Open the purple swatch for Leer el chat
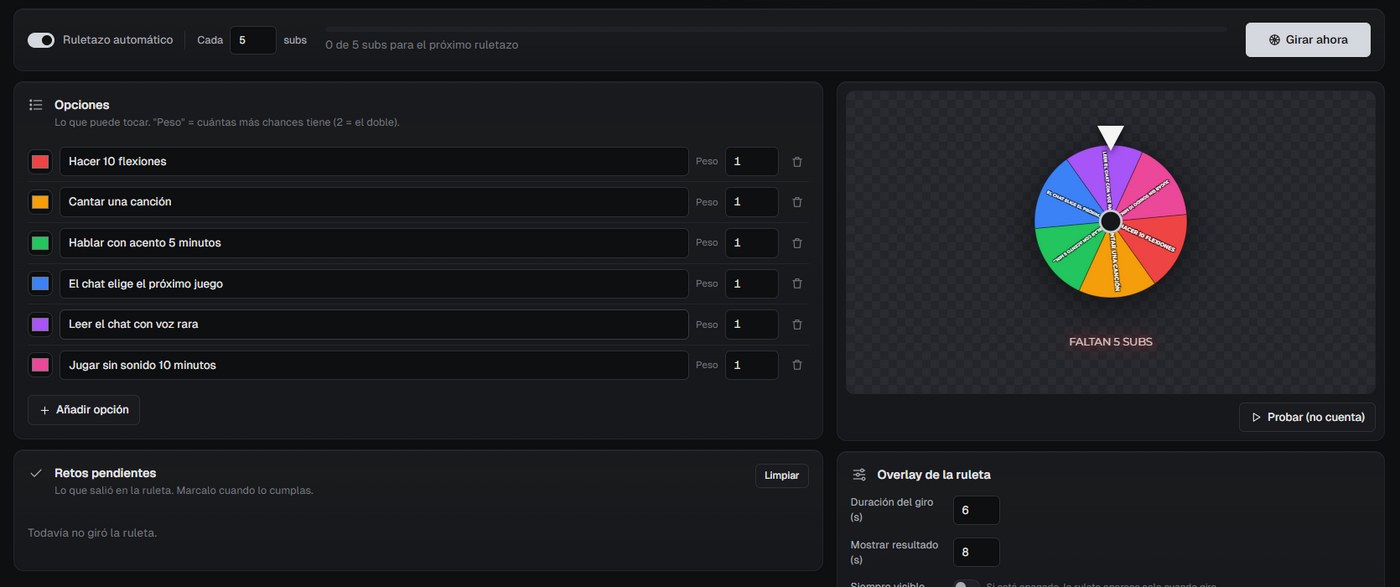Screen dimensions: 1400x587 [40, 324]
